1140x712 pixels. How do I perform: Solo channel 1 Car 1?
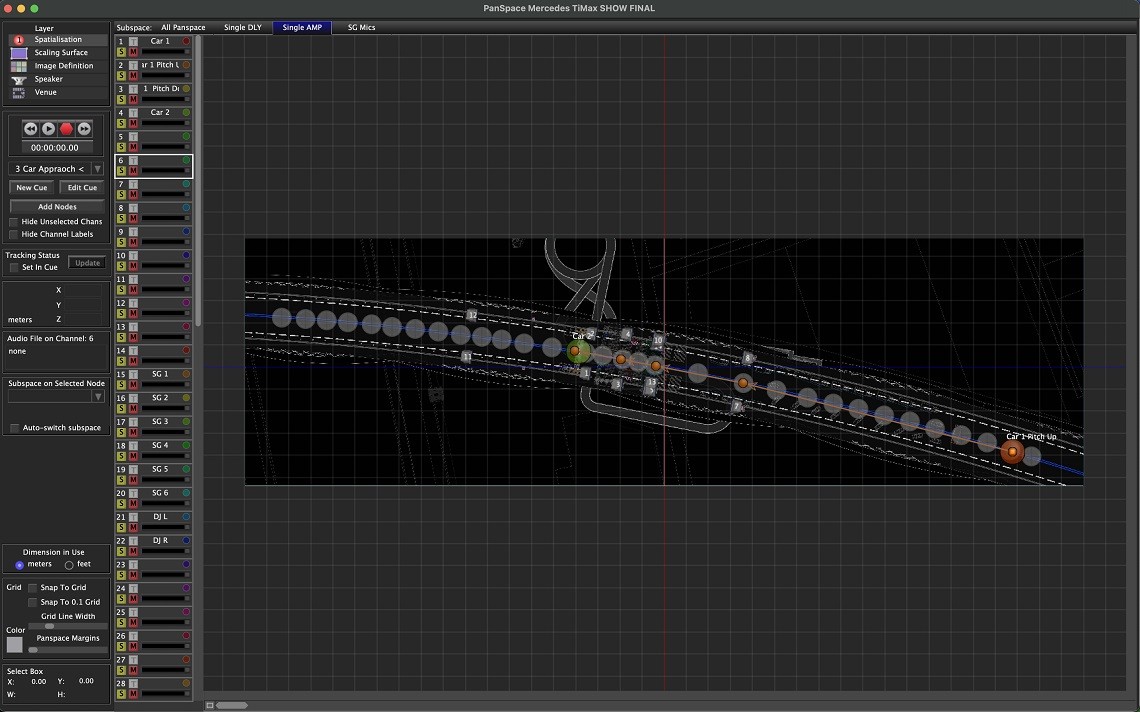(x=121, y=52)
